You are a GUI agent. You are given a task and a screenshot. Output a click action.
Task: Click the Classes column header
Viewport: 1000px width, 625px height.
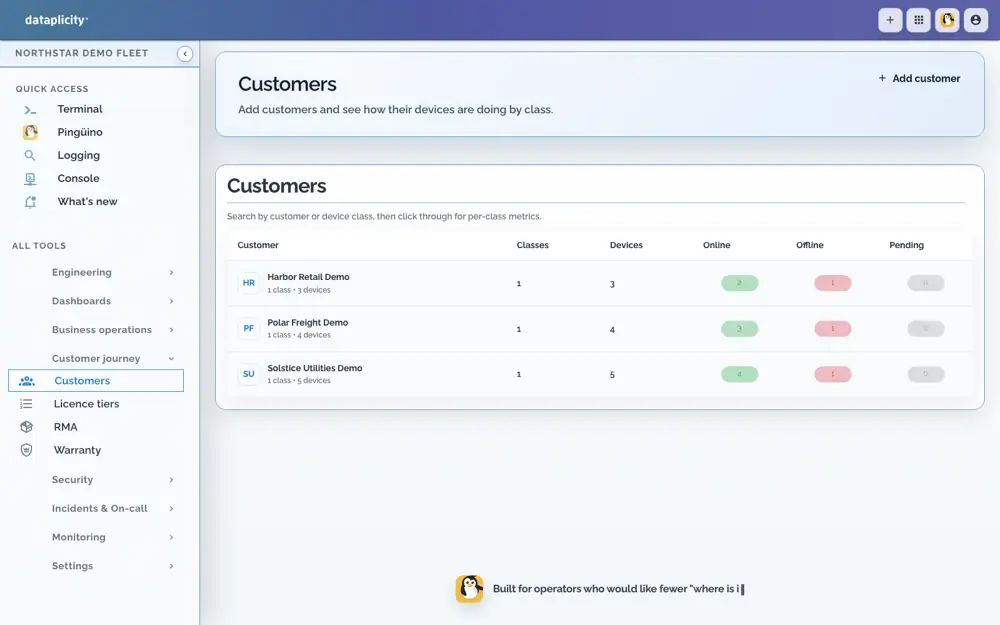point(533,245)
